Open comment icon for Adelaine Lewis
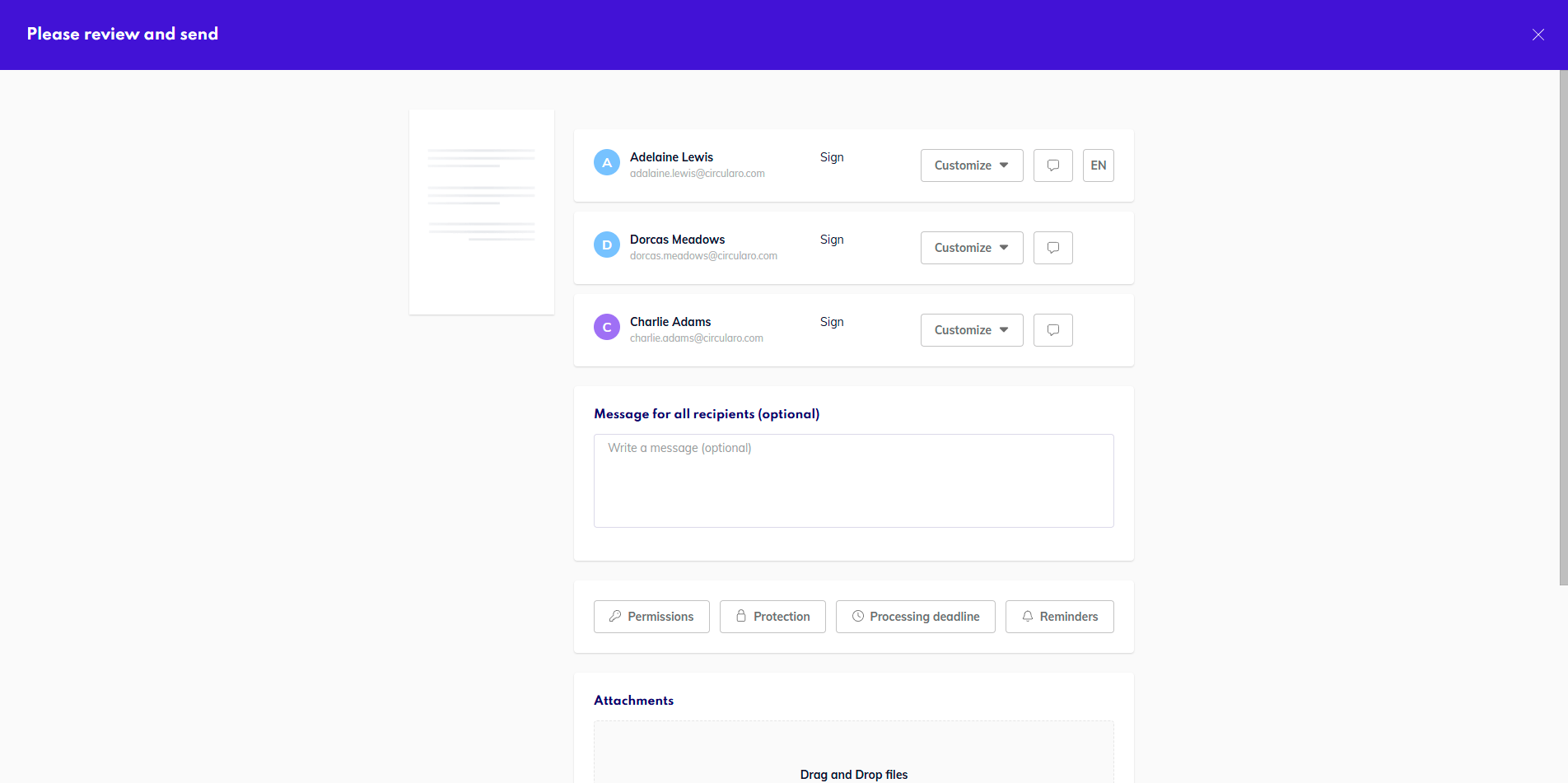The width and height of the screenshot is (1568, 783). [x=1052, y=165]
